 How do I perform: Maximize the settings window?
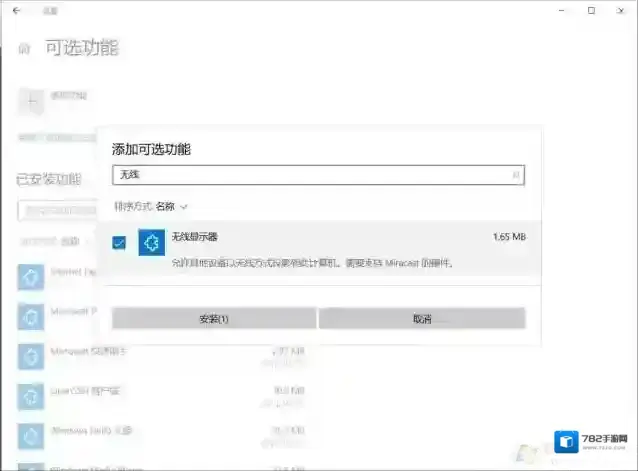click(591, 11)
